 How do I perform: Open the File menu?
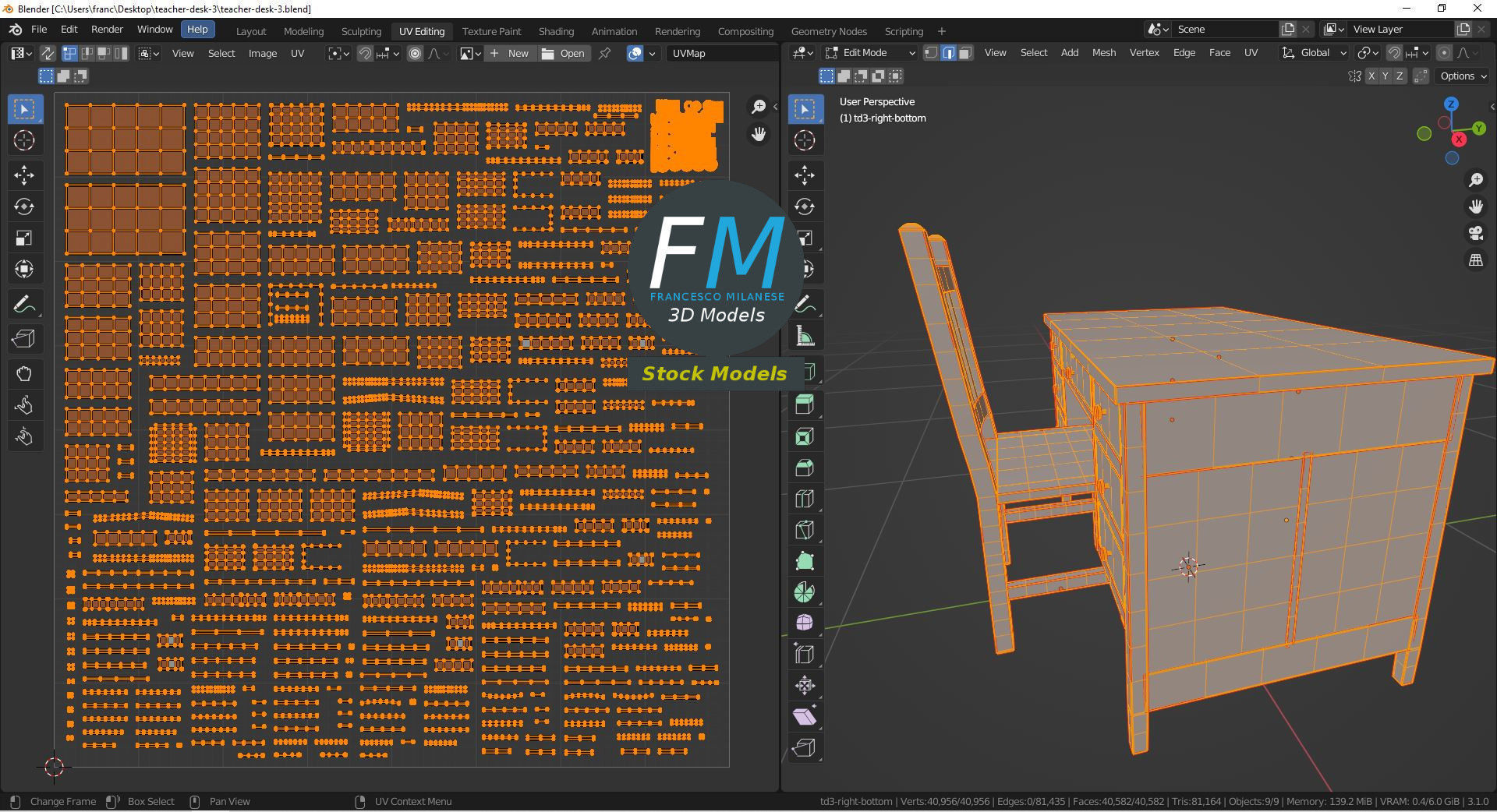pos(39,30)
